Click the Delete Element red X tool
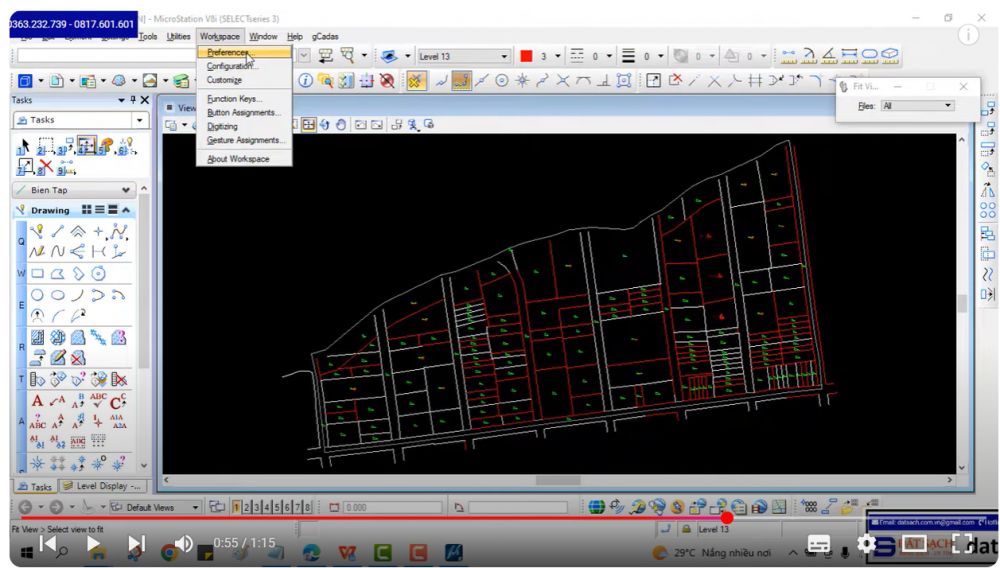Viewport: 1000px width, 568px height. (x=45, y=167)
